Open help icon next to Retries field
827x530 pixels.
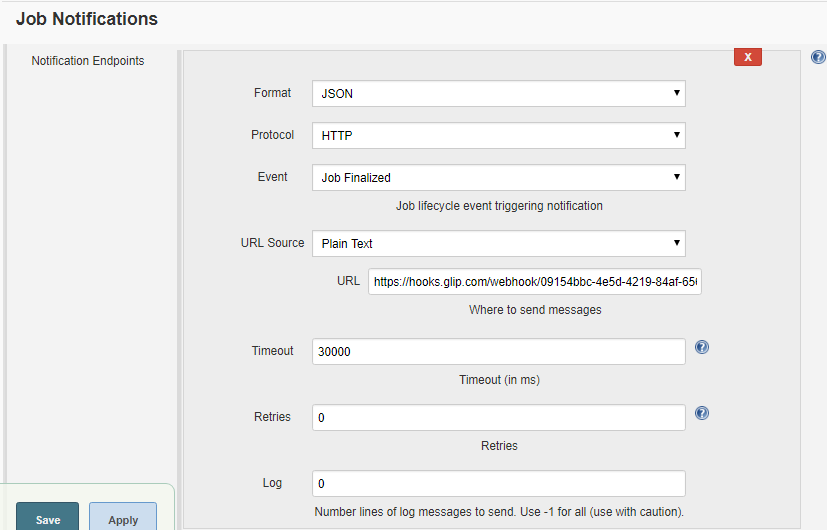(701, 413)
